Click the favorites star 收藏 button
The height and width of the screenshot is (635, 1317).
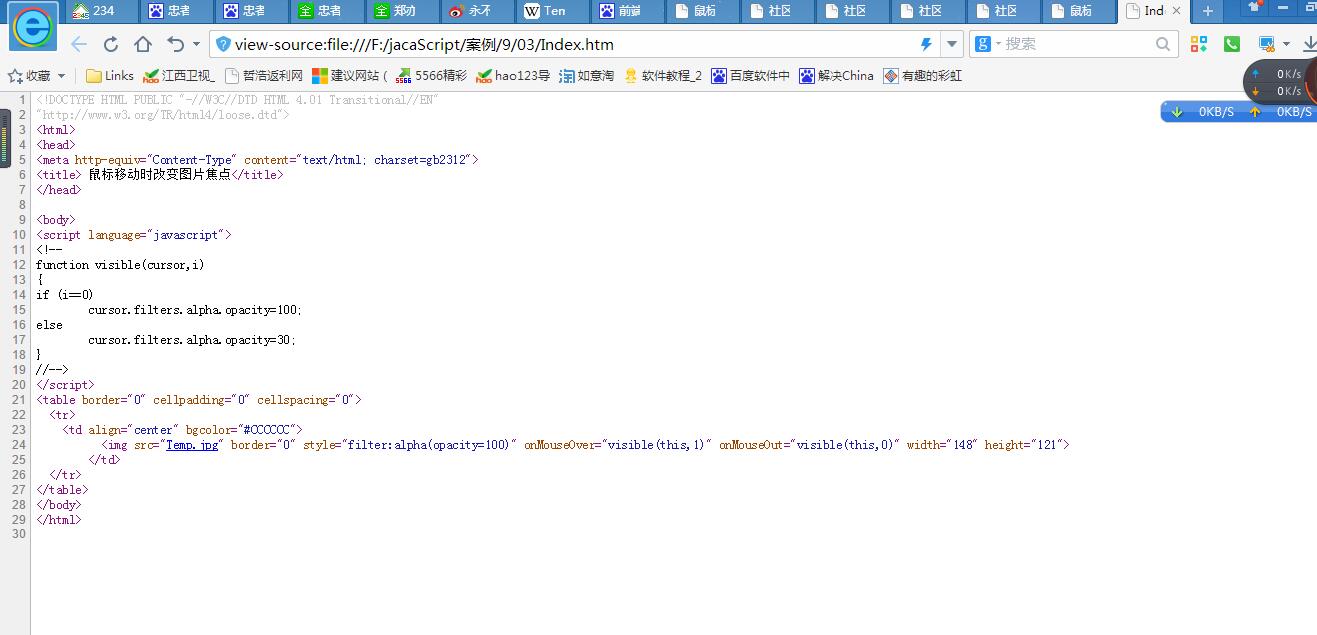pyautogui.click(x=29, y=75)
